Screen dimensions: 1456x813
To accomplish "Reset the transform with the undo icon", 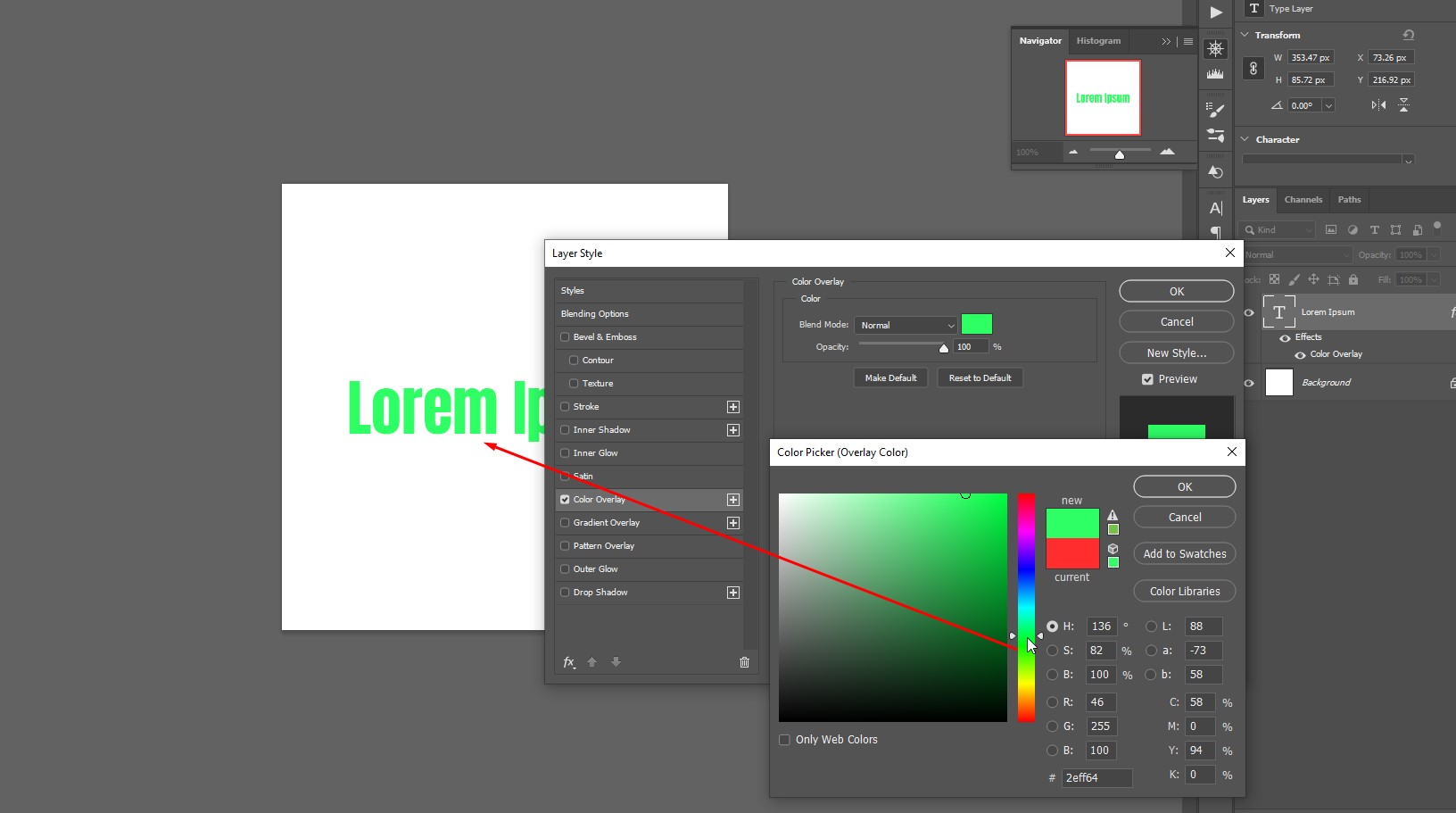I will pos(1408,35).
